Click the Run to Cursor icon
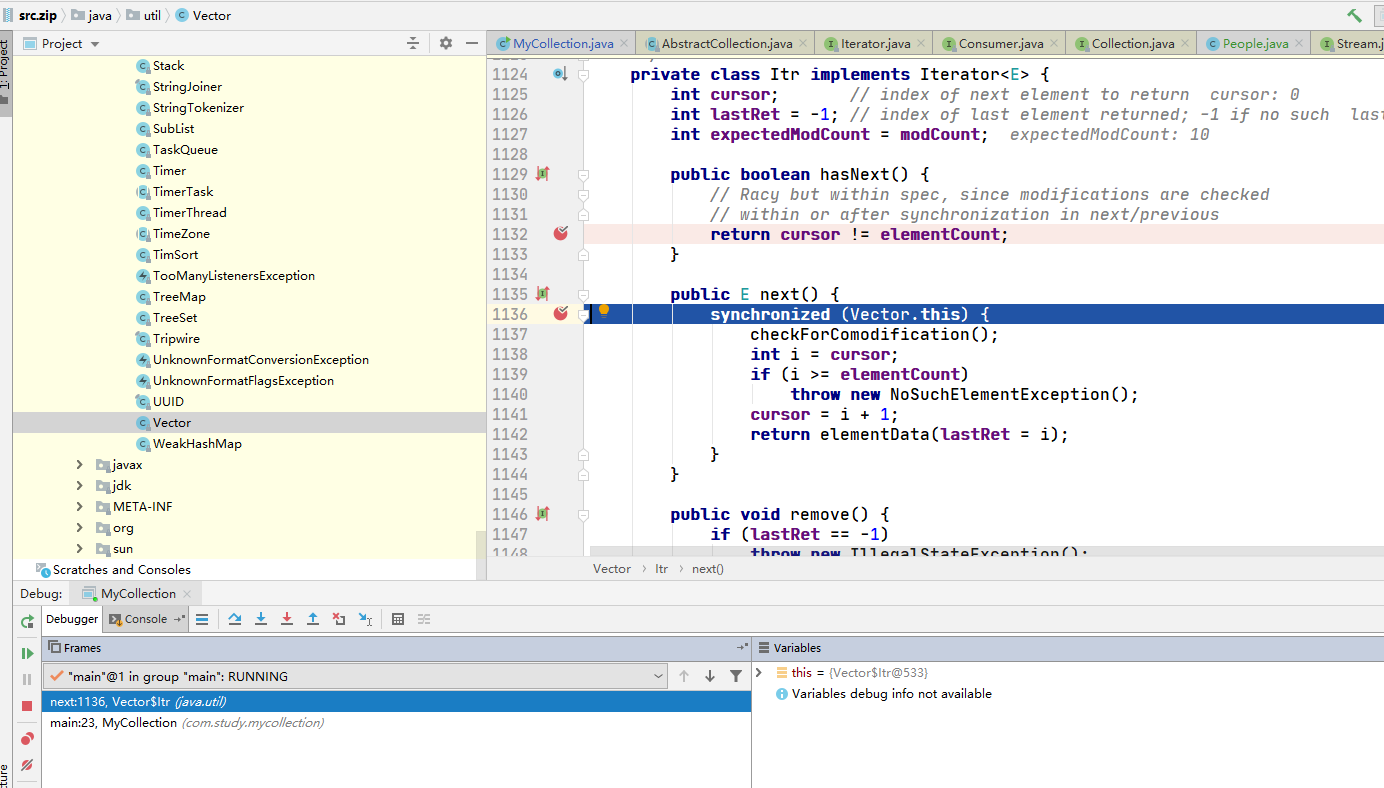The height and width of the screenshot is (788, 1384). (365, 619)
